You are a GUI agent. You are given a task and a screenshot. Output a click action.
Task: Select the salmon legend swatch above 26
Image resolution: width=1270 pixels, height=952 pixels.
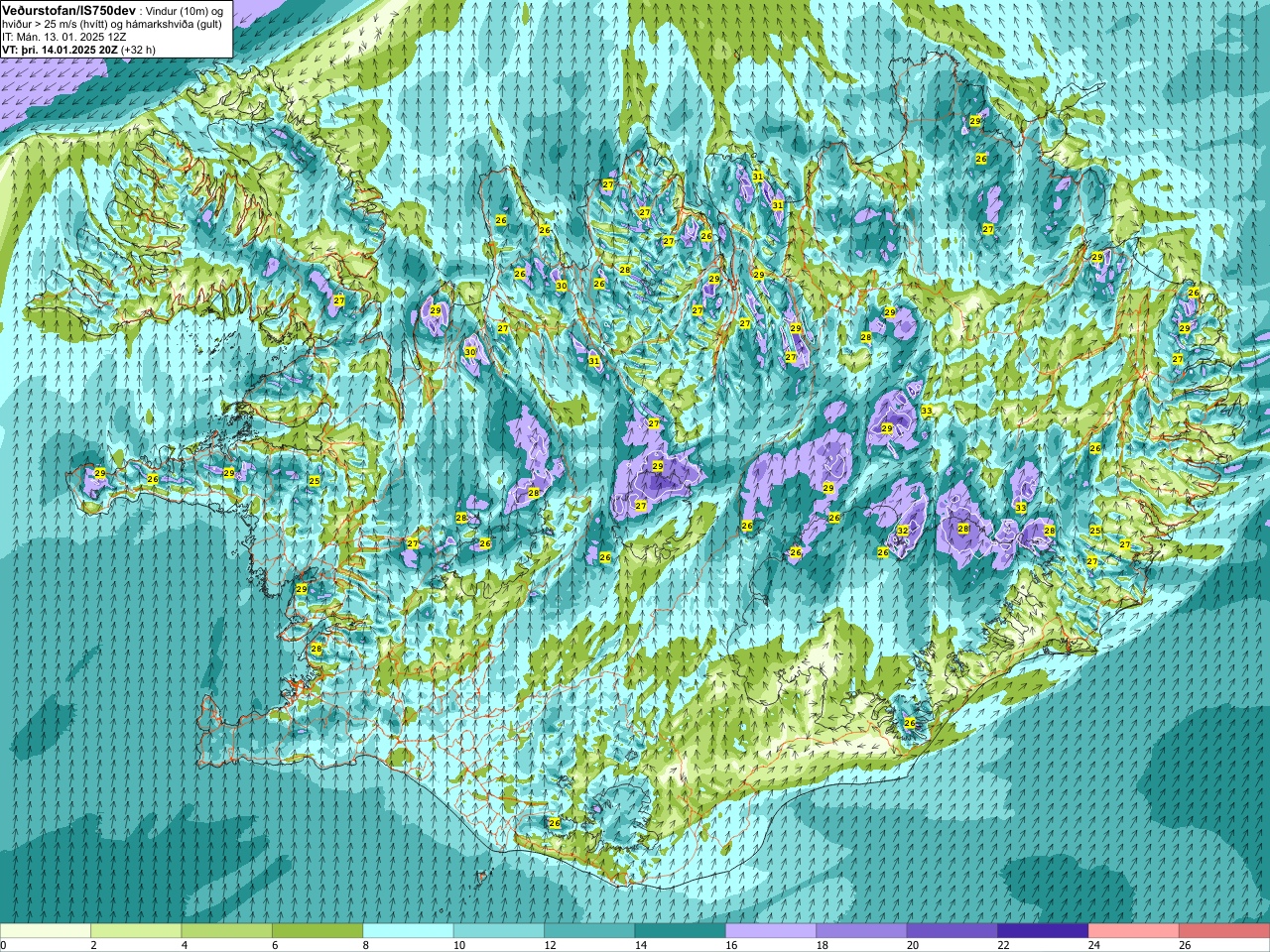[1224, 931]
